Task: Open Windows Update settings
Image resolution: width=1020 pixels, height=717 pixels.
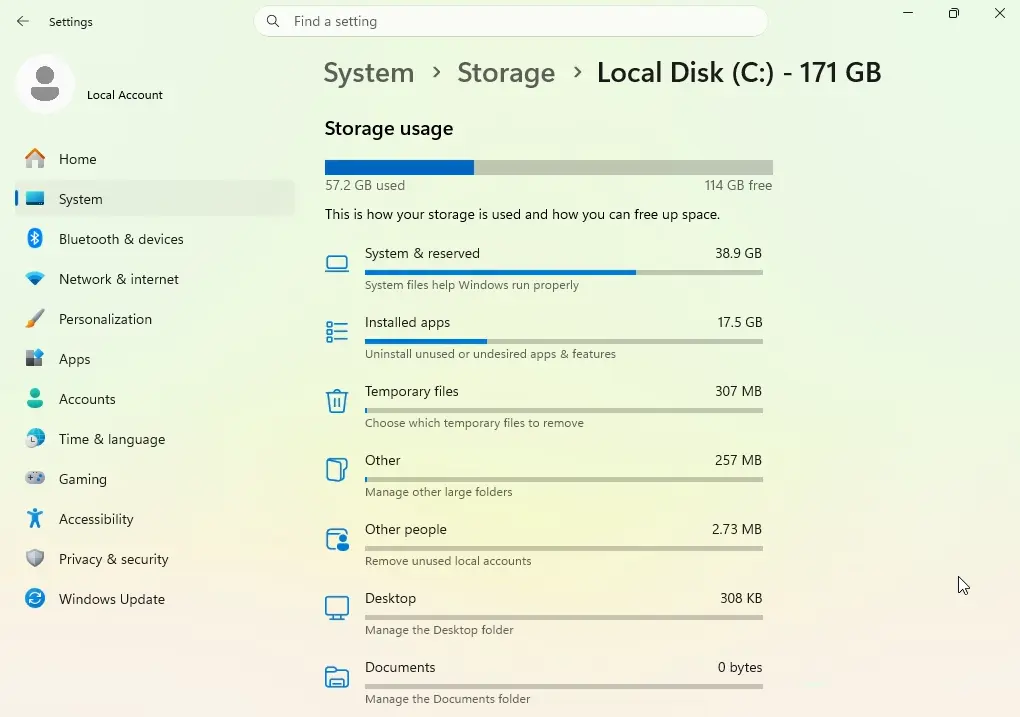Action: [155, 599]
